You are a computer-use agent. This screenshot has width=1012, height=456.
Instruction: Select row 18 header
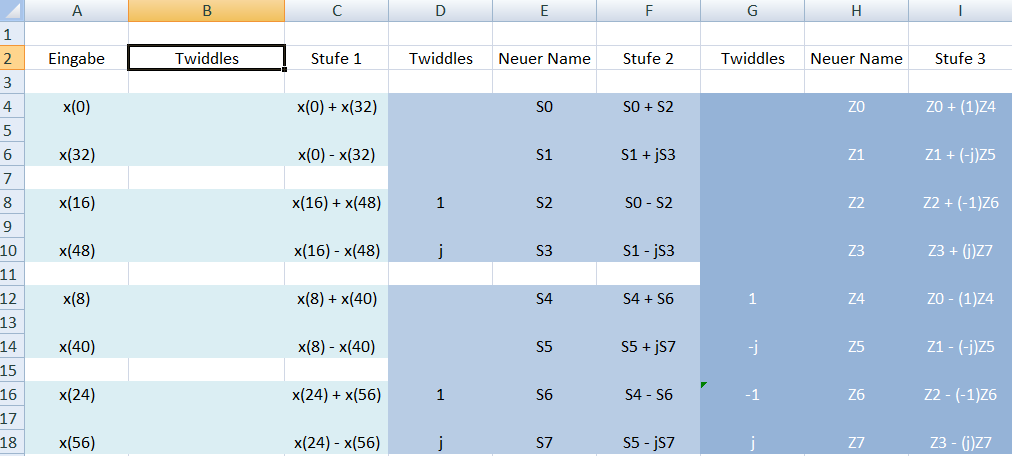click(x=12, y=442)
